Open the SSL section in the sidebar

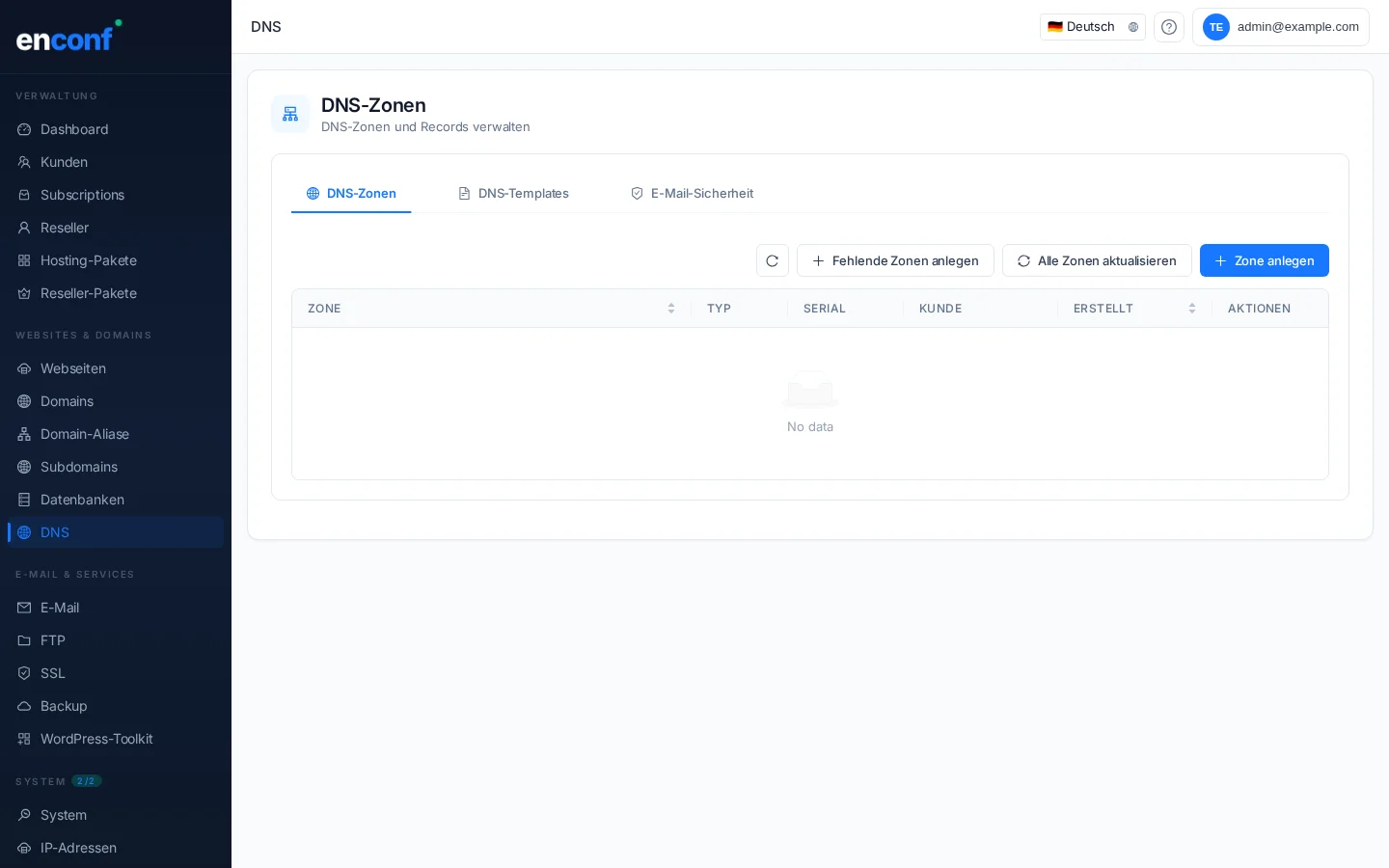point(53,673)
